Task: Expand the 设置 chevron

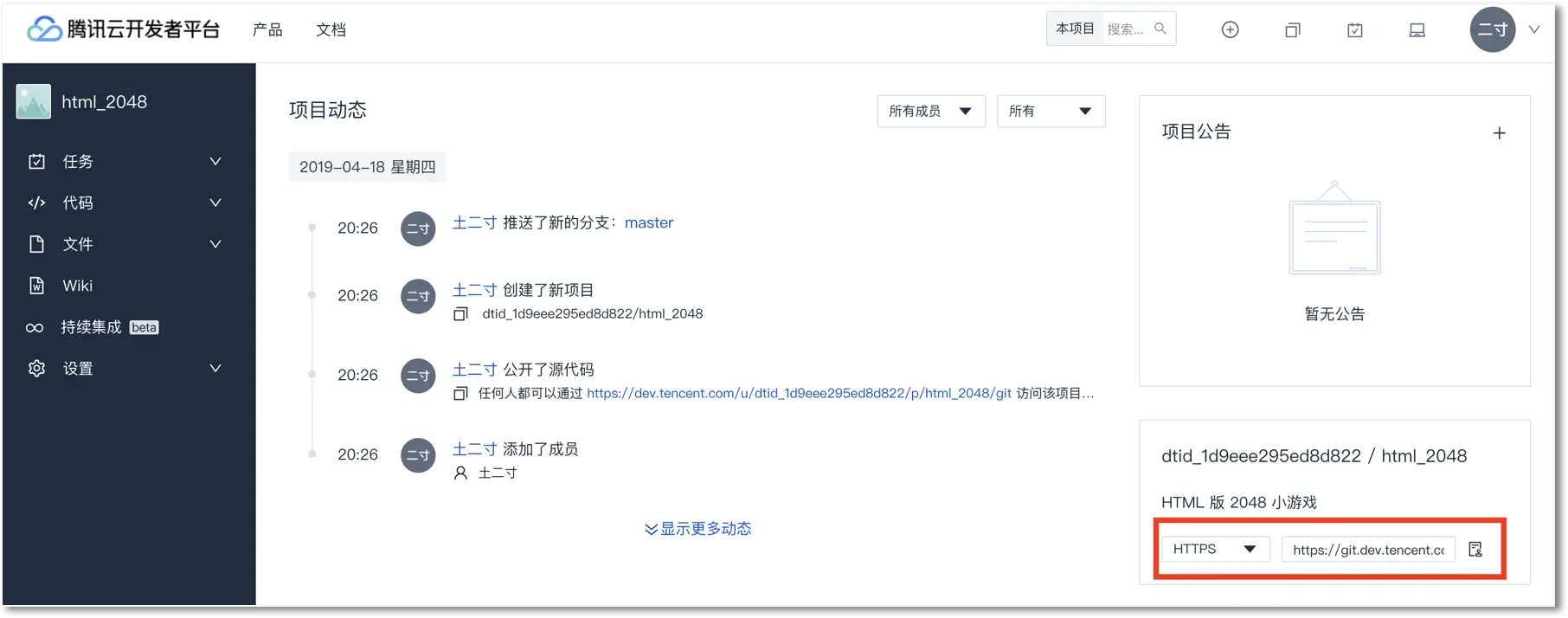Action: (x=215, y=369)
